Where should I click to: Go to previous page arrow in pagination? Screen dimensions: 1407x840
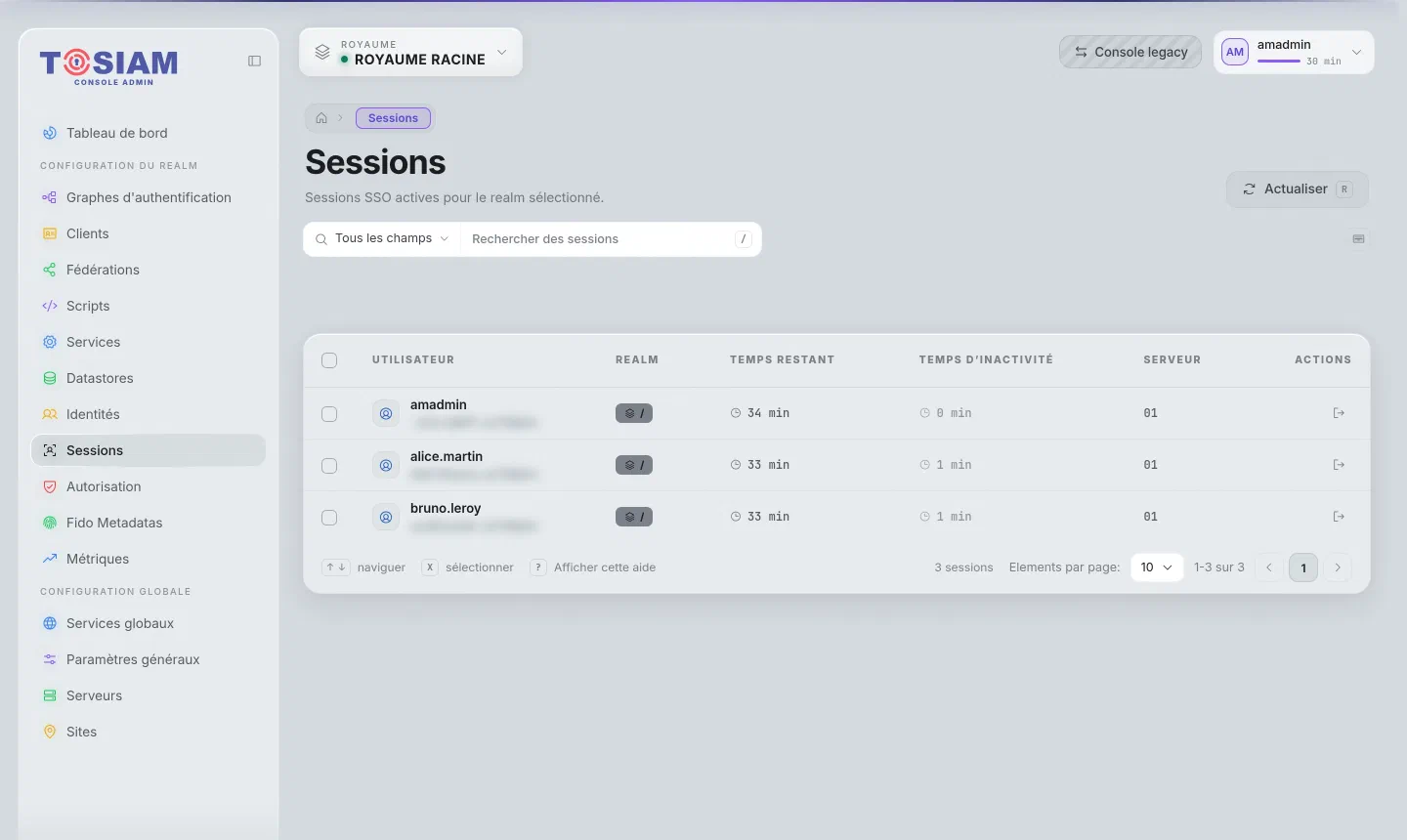click(x=1269, y=567)
